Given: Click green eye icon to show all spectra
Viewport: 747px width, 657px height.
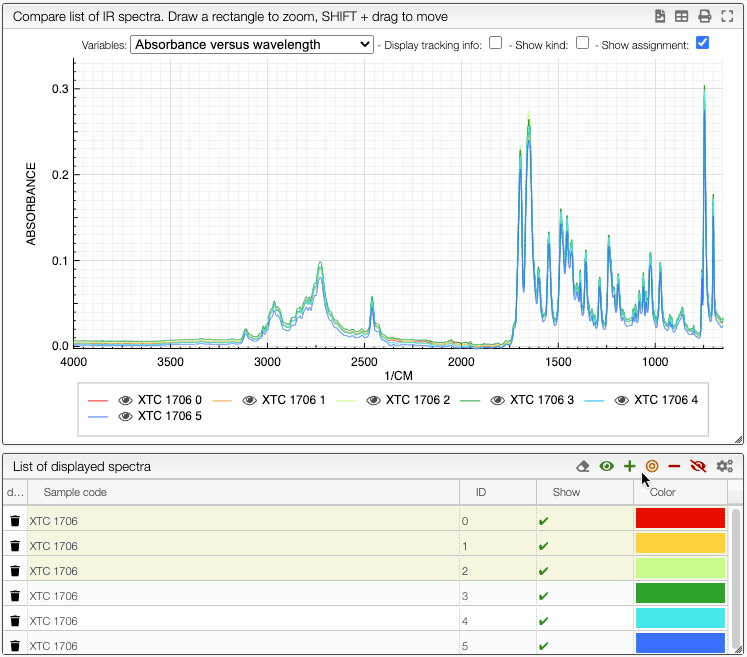Looking at the screenshot, I should pos(606,466).
